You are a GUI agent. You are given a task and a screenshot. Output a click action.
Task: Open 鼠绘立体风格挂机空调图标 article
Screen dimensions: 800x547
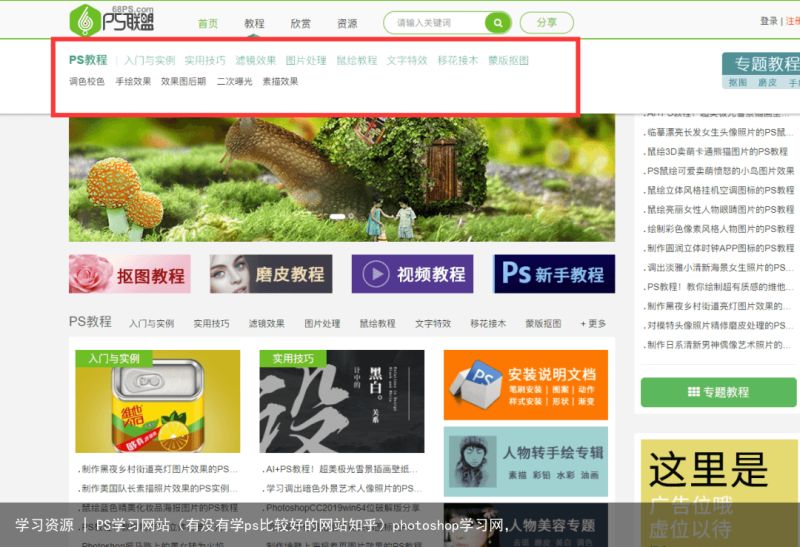tap(720, 190)
